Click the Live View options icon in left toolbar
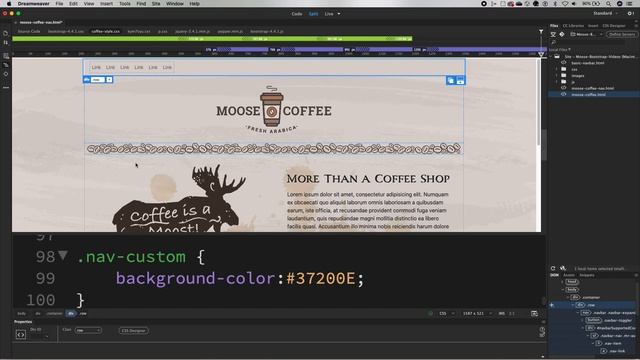The width and height of the screenshot is (640, 360). pos(6,56)
